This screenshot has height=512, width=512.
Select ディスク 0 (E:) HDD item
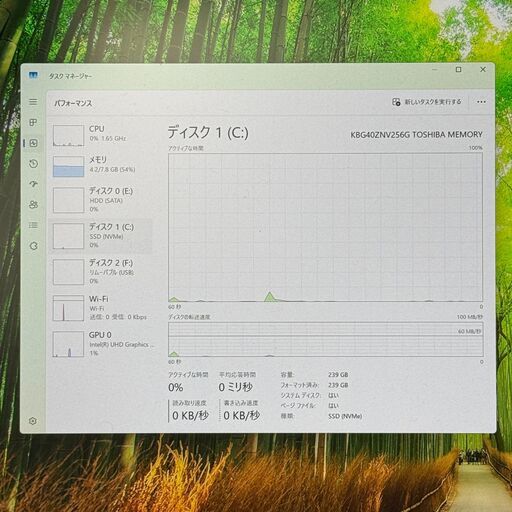[101, 200]
